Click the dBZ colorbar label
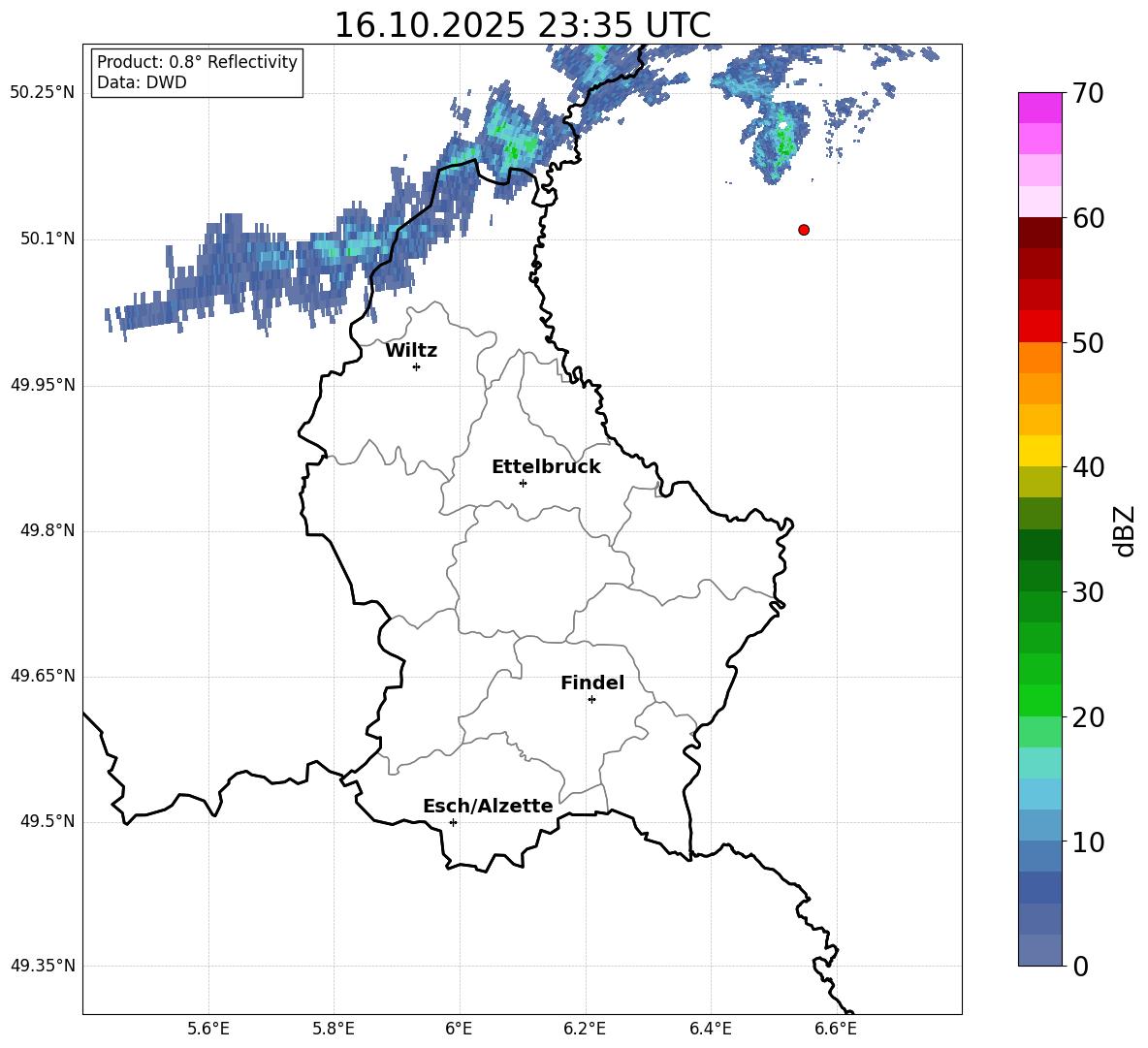The width and height of the screenshot is (1148, 1048). point(1124,530)
